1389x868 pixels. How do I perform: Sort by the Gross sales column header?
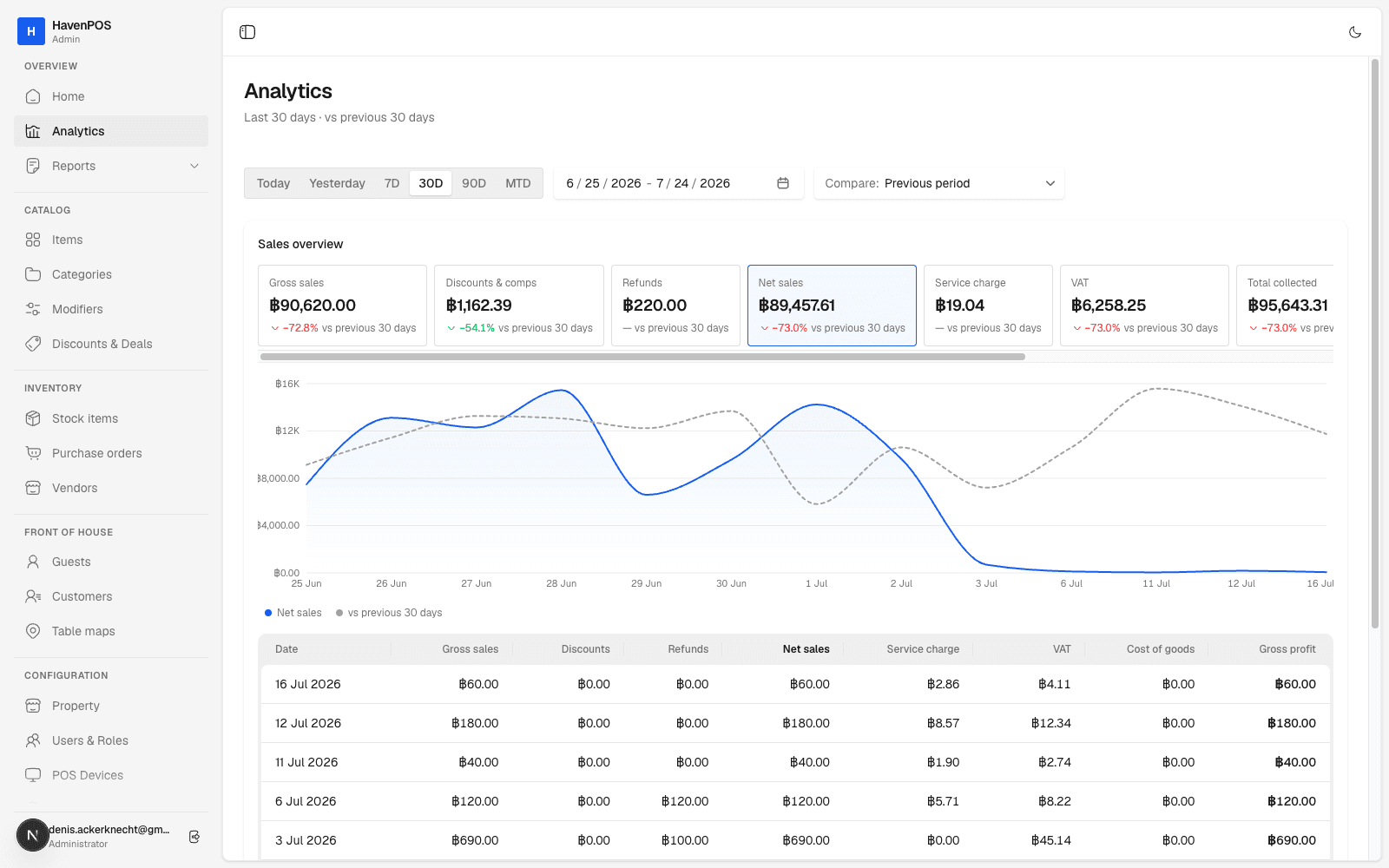pyautogui.click(x=471, y=649)
